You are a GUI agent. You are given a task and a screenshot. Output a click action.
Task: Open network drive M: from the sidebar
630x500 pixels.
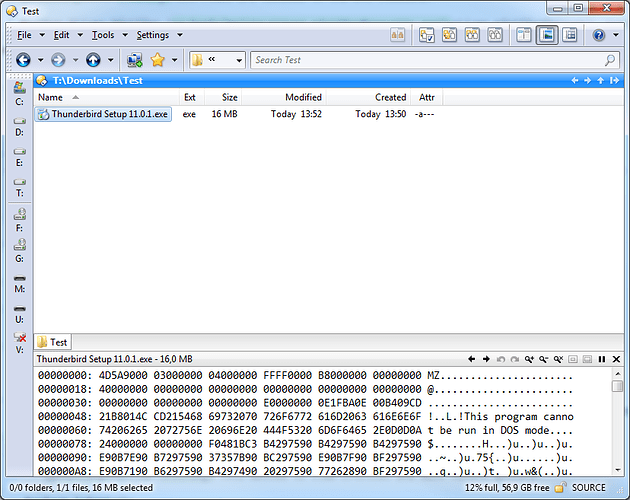[19, 284]
